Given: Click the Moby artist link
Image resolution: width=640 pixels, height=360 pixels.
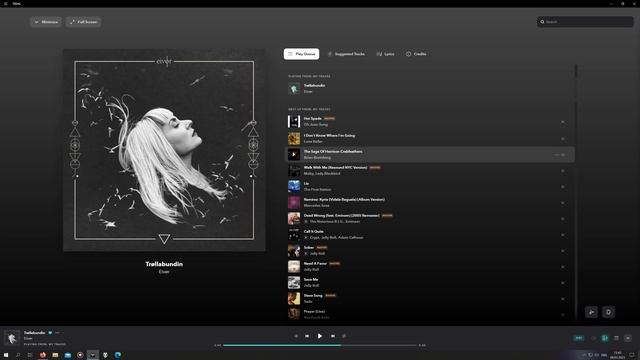Looking at the screenshot, I should pos(308,173).
